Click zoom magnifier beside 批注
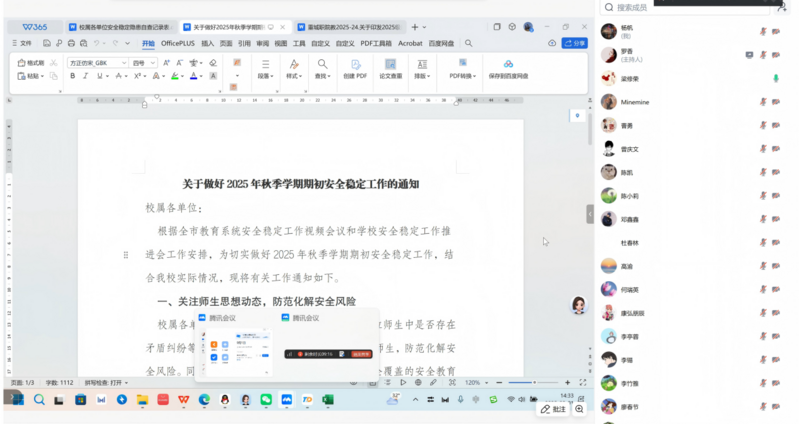This screenshot has height=424, width=799. click(x=579, y=409)
